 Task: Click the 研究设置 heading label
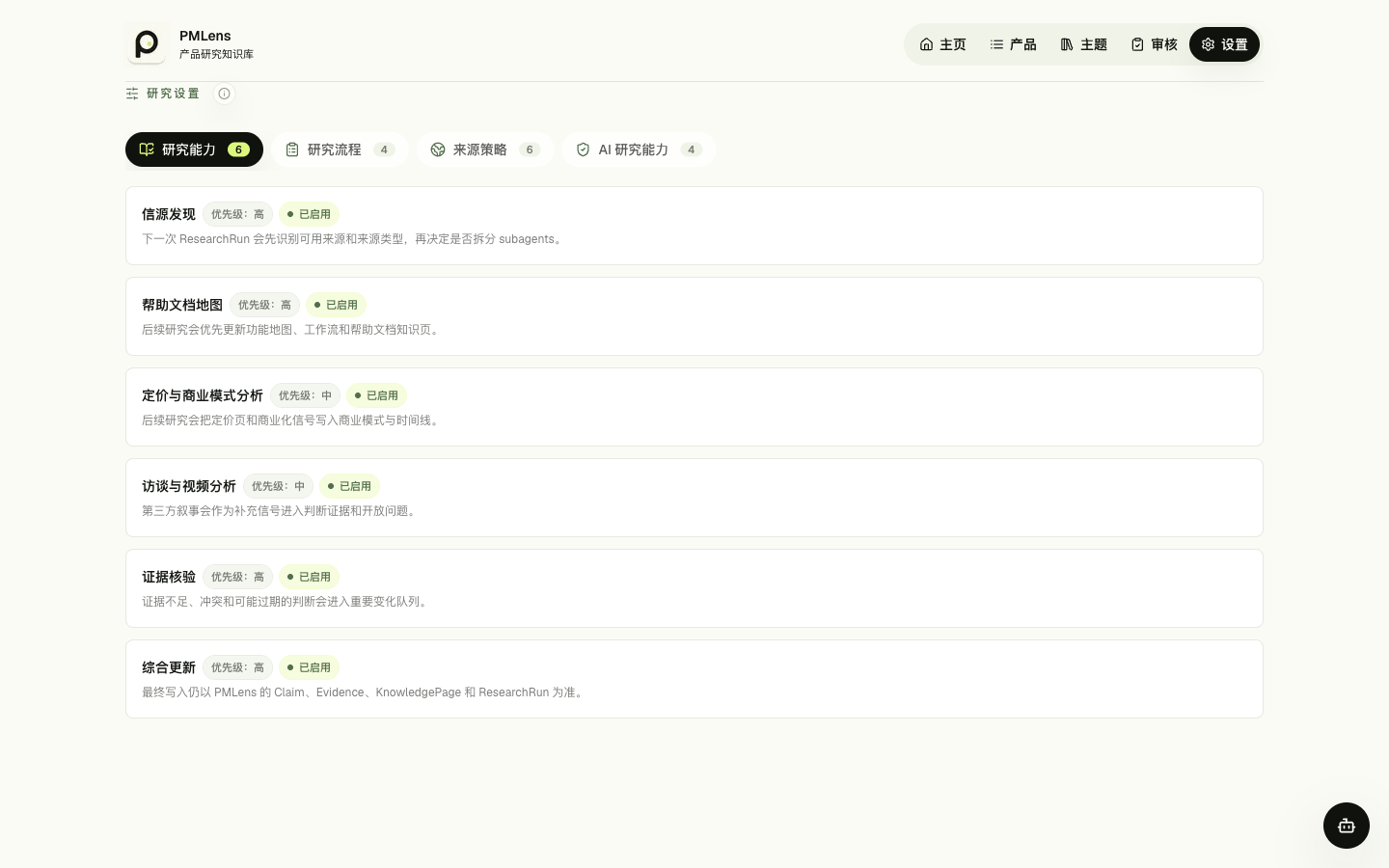tap(173, 94)
